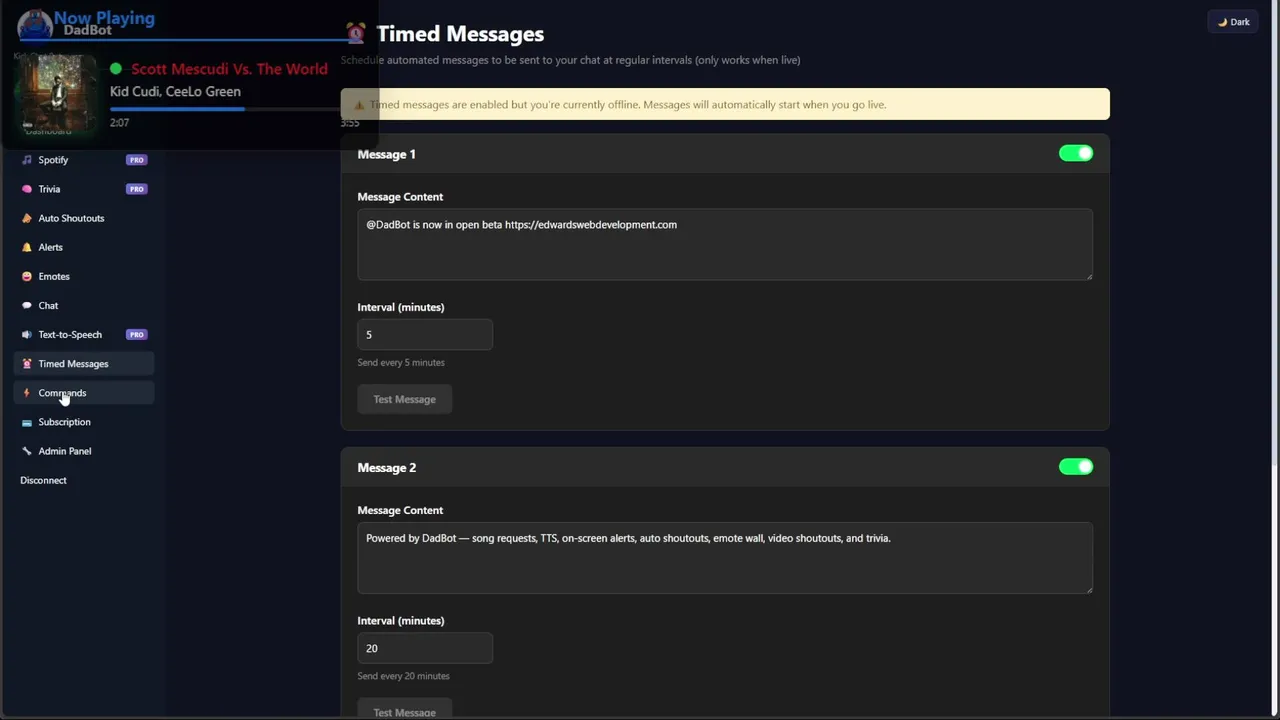Click the Message 2 interval field showing 20

point(425,648)
